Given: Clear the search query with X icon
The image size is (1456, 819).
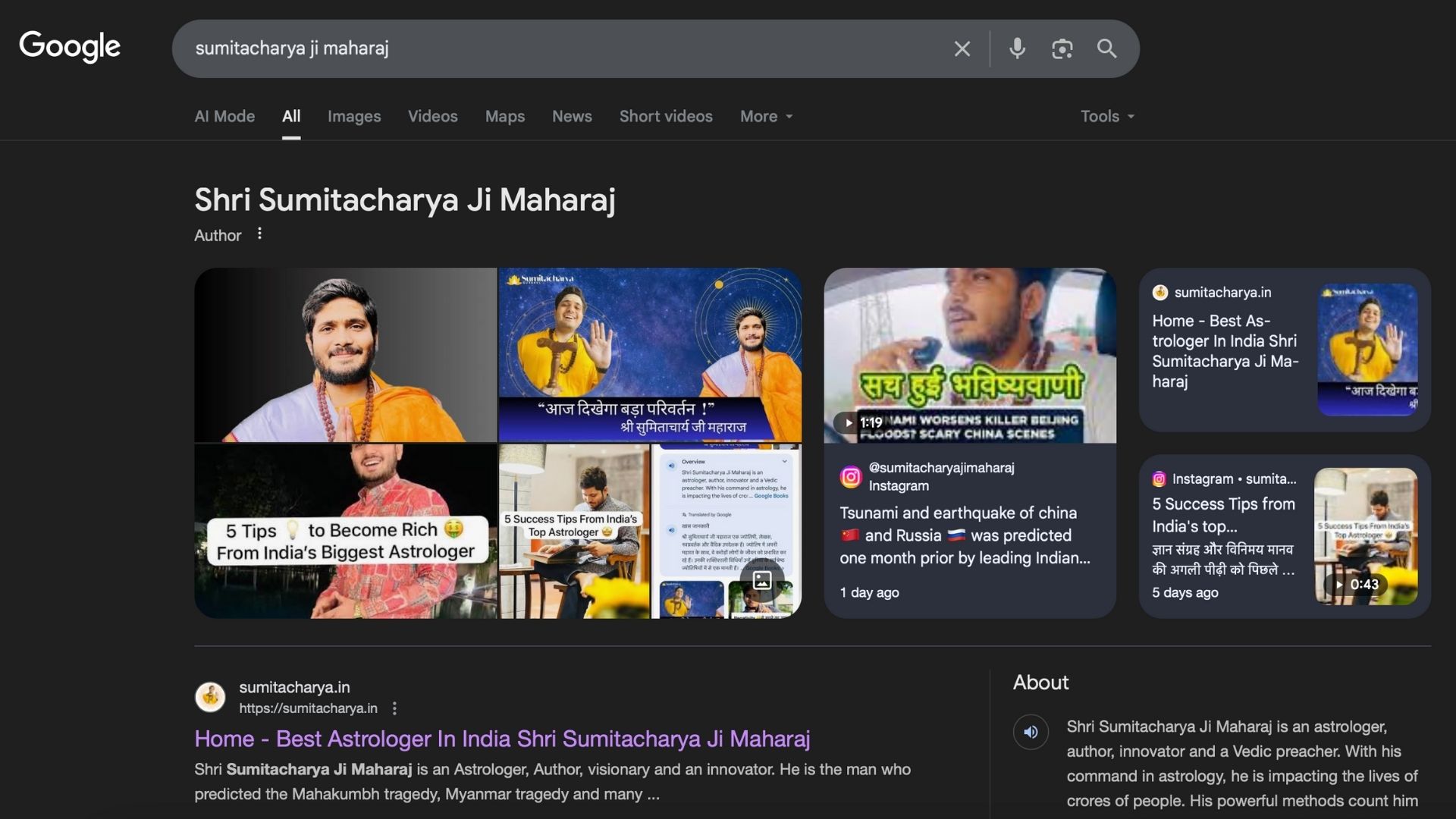Looking at the screenshot, I should pyautogui.click(x=962, y=49).
